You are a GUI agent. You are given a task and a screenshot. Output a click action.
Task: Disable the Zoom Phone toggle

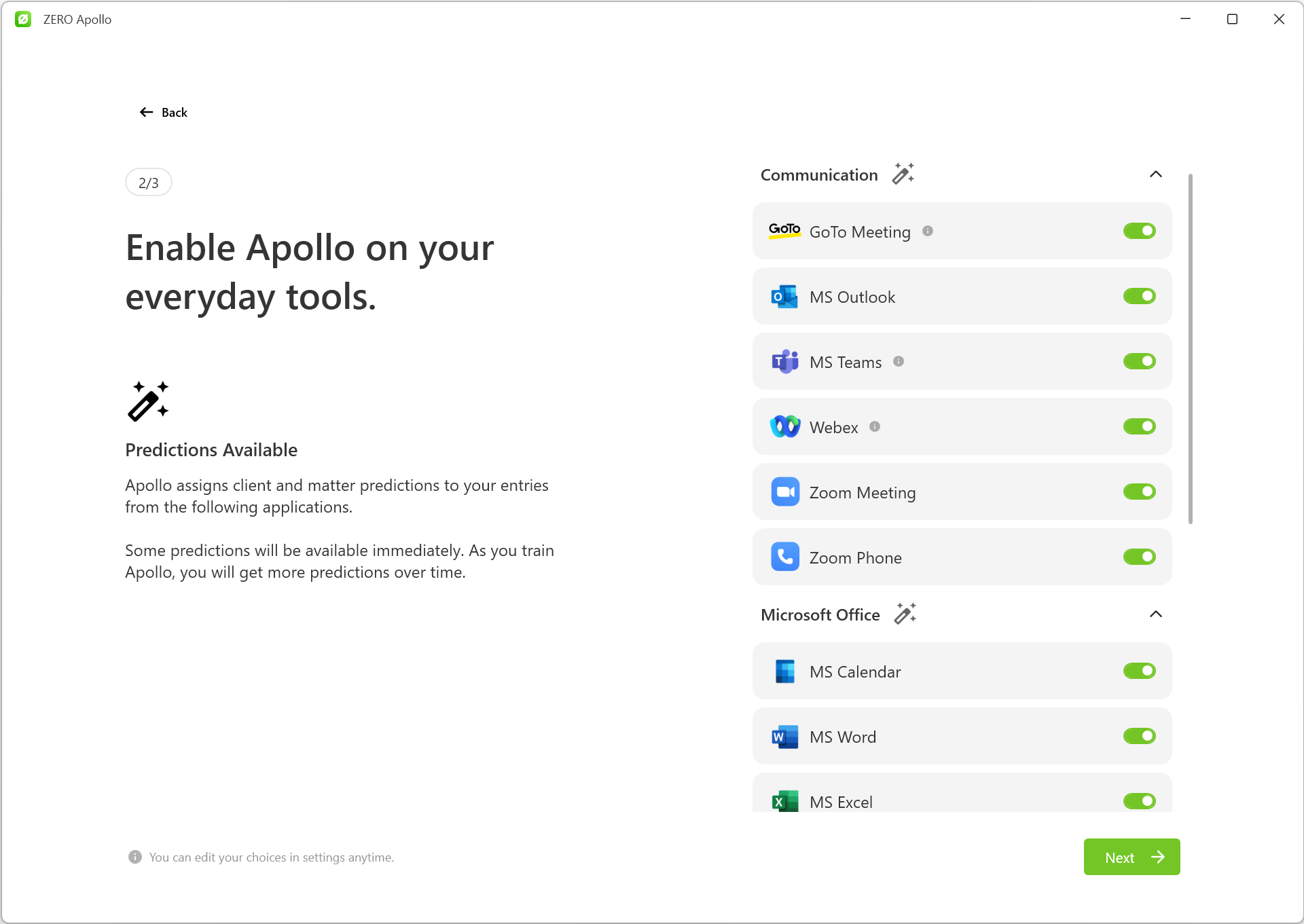tap(1139, 557)
